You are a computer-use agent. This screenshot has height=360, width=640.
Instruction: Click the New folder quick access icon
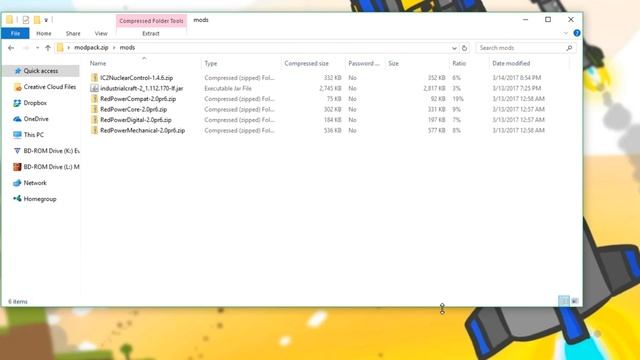[x=37, y=20]
